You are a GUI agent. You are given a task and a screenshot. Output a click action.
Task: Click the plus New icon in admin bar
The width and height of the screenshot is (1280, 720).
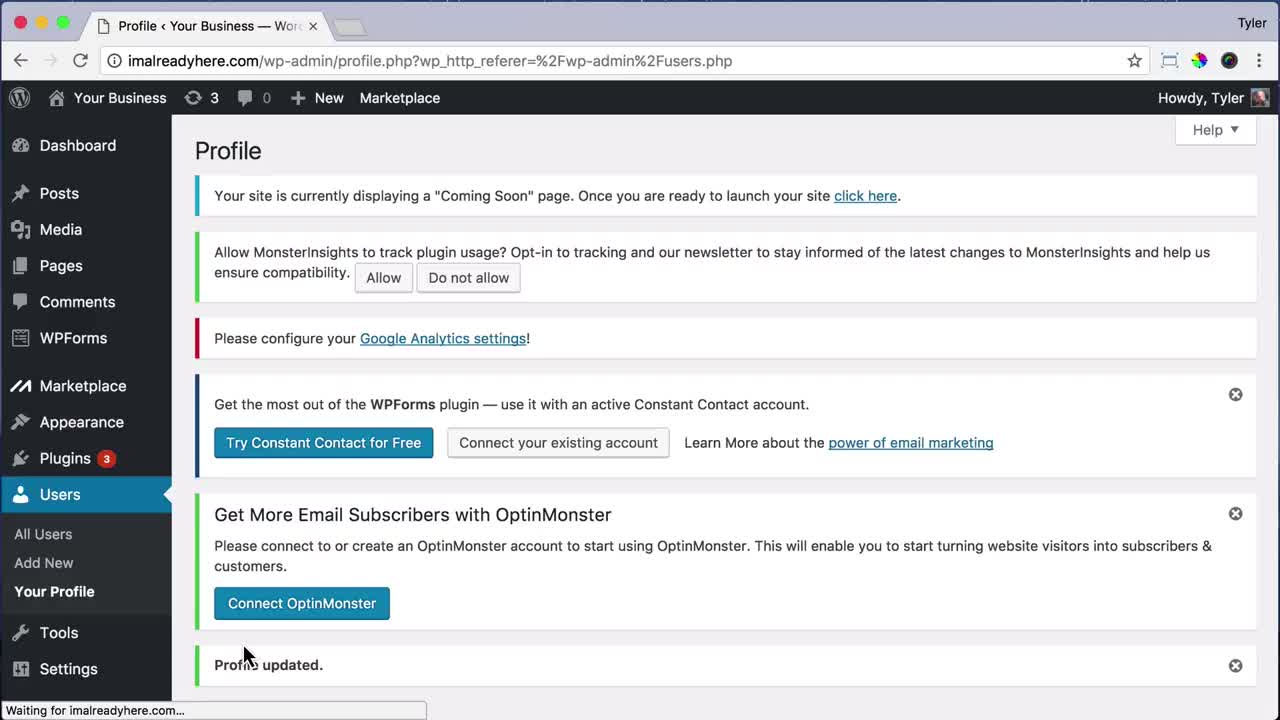click(298, 98)
